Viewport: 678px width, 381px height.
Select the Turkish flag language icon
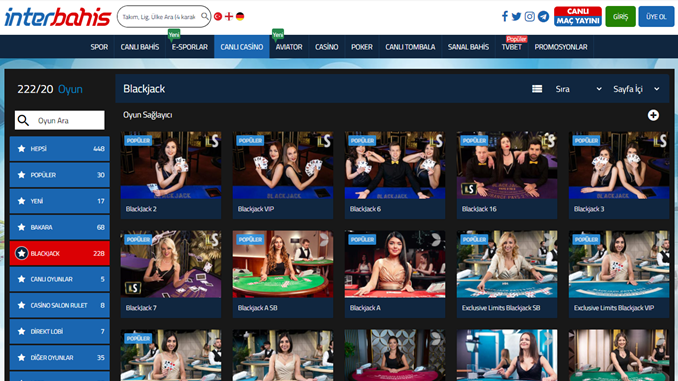pyautogui.click(x=218, y=16)
